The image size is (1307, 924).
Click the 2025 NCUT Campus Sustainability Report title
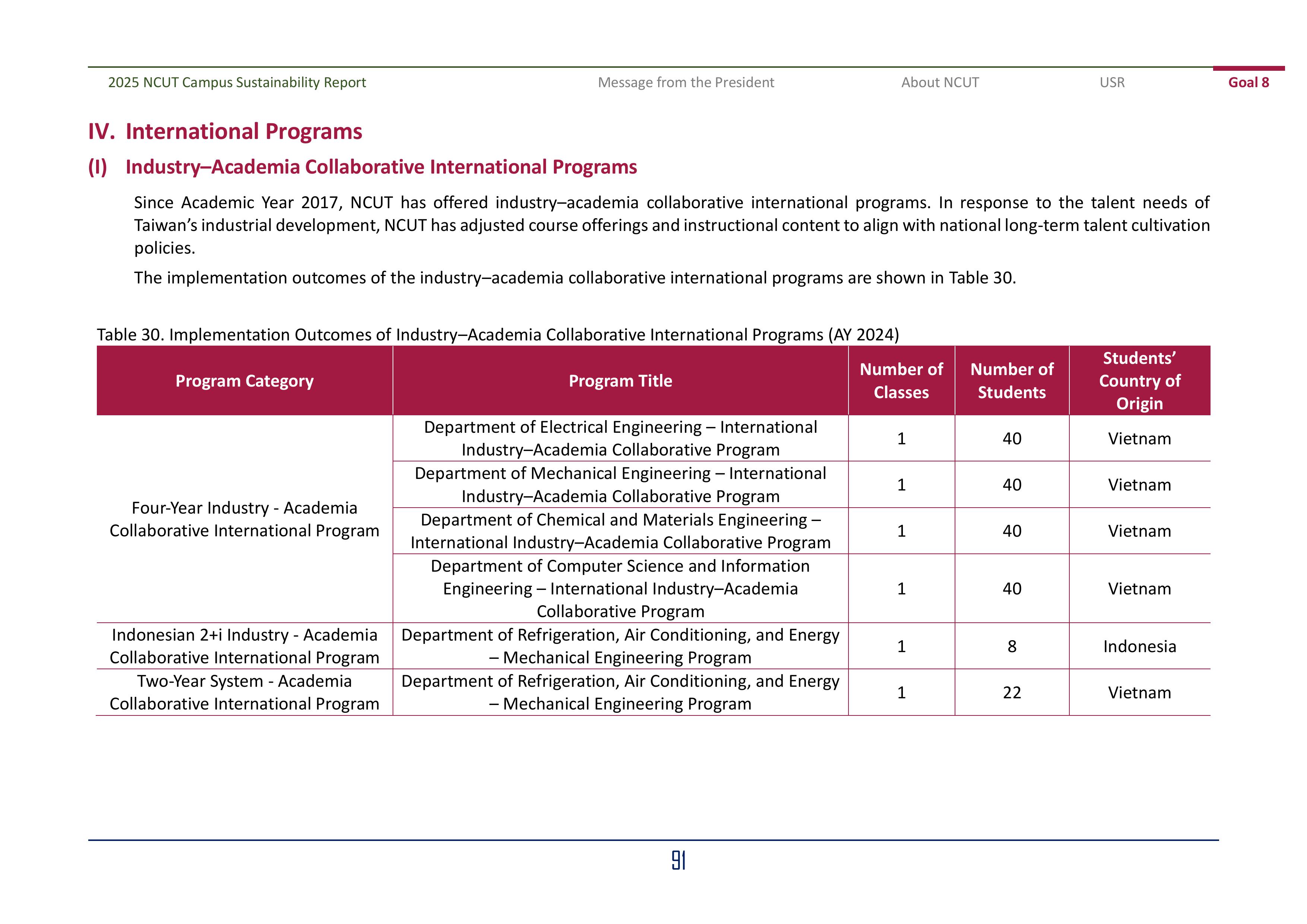click(x=237, y=83)
